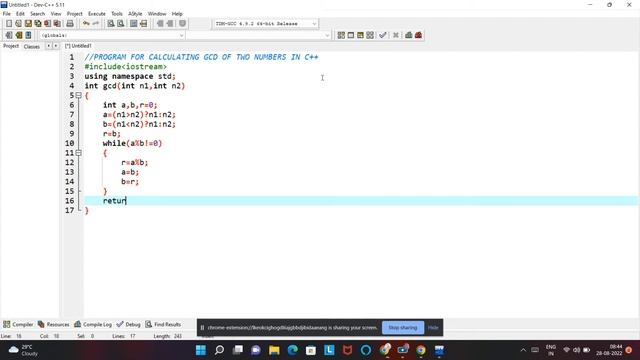Compile the program using Compile icon
Image resolution: width=640 pixels, height=360 pixels.
click(x=341, y=35)
